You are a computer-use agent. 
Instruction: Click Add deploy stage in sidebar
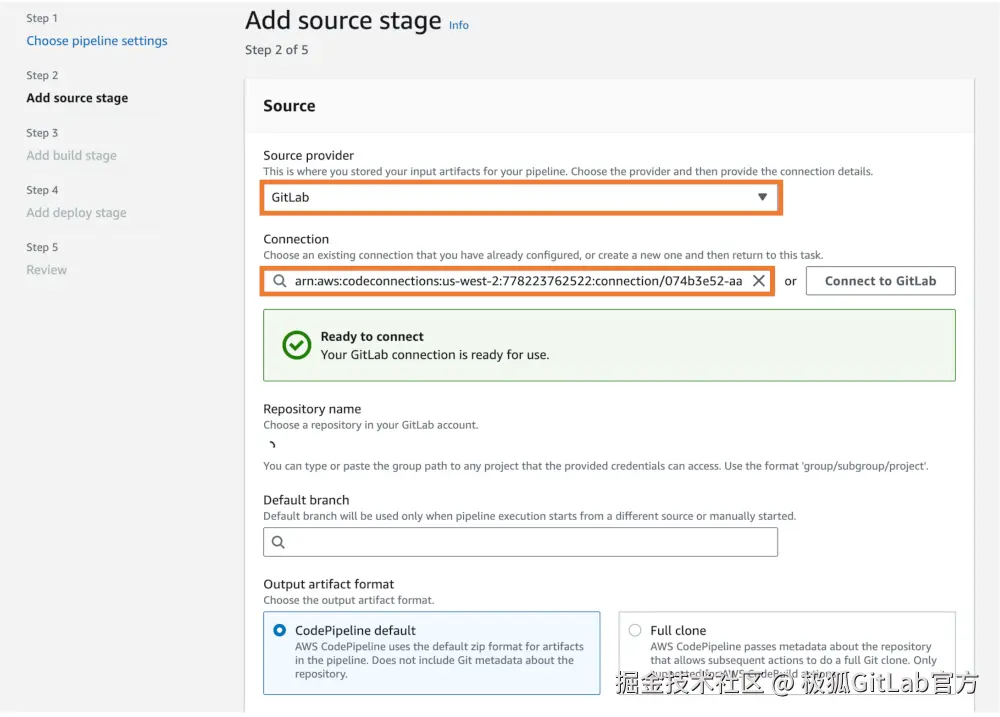[76, 213]
